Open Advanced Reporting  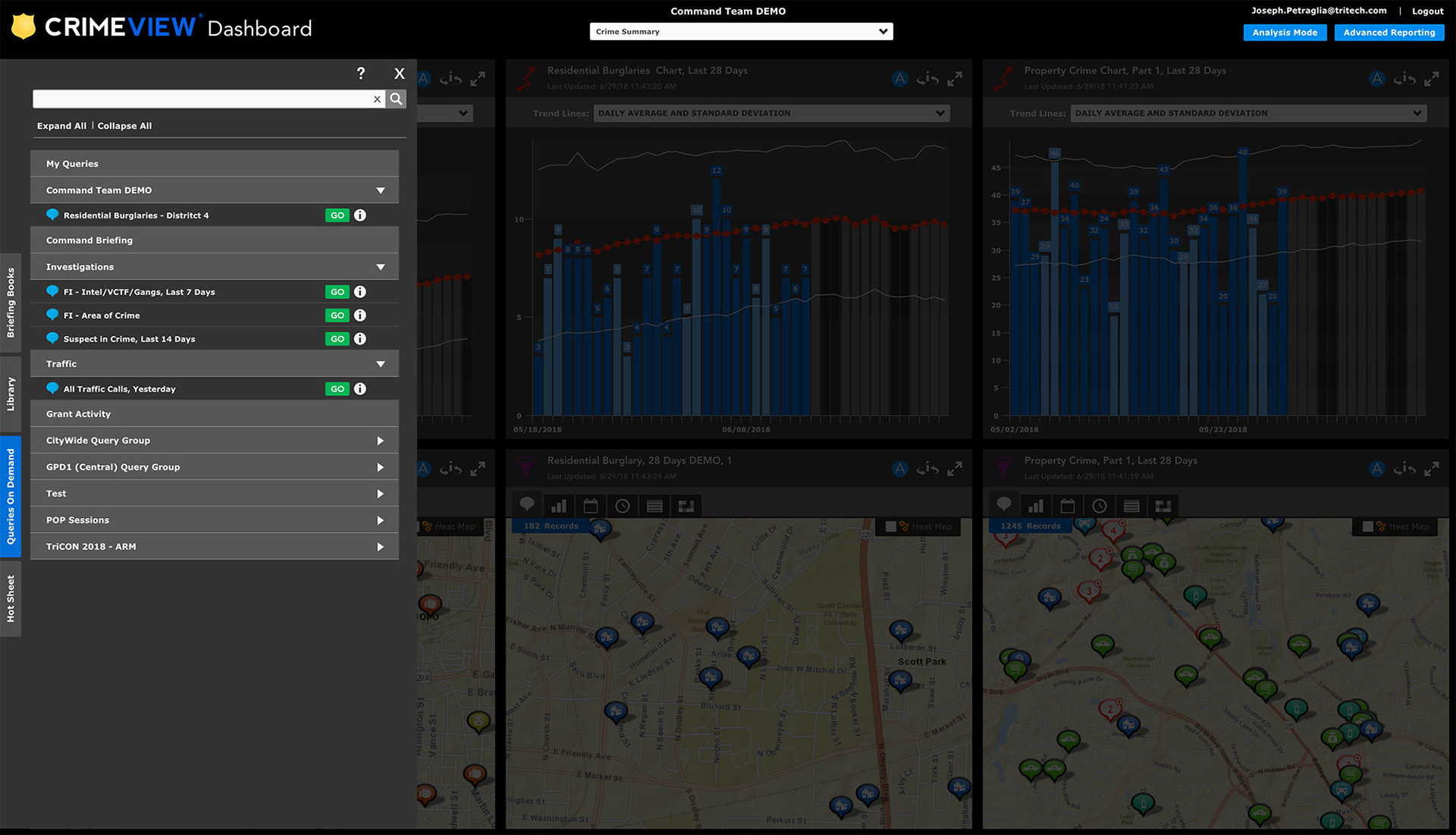click(x=1389, y=33)
